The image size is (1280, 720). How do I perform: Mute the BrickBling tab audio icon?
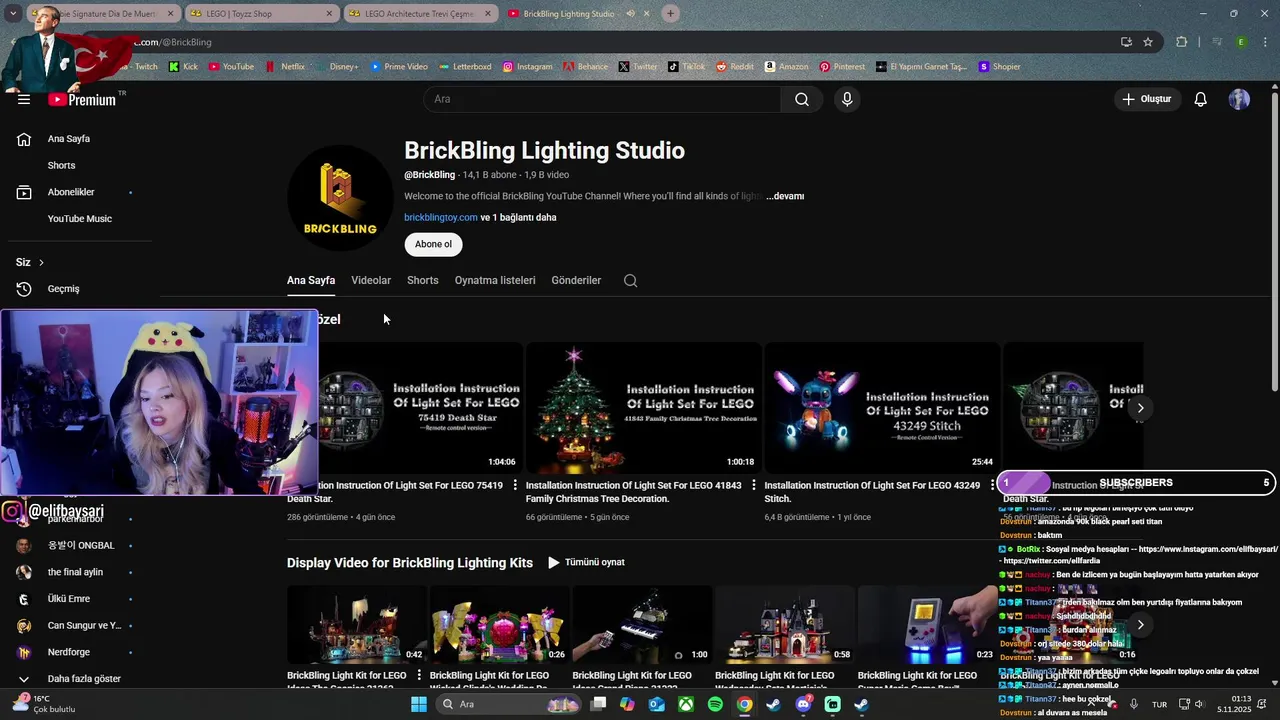[630, 14]
